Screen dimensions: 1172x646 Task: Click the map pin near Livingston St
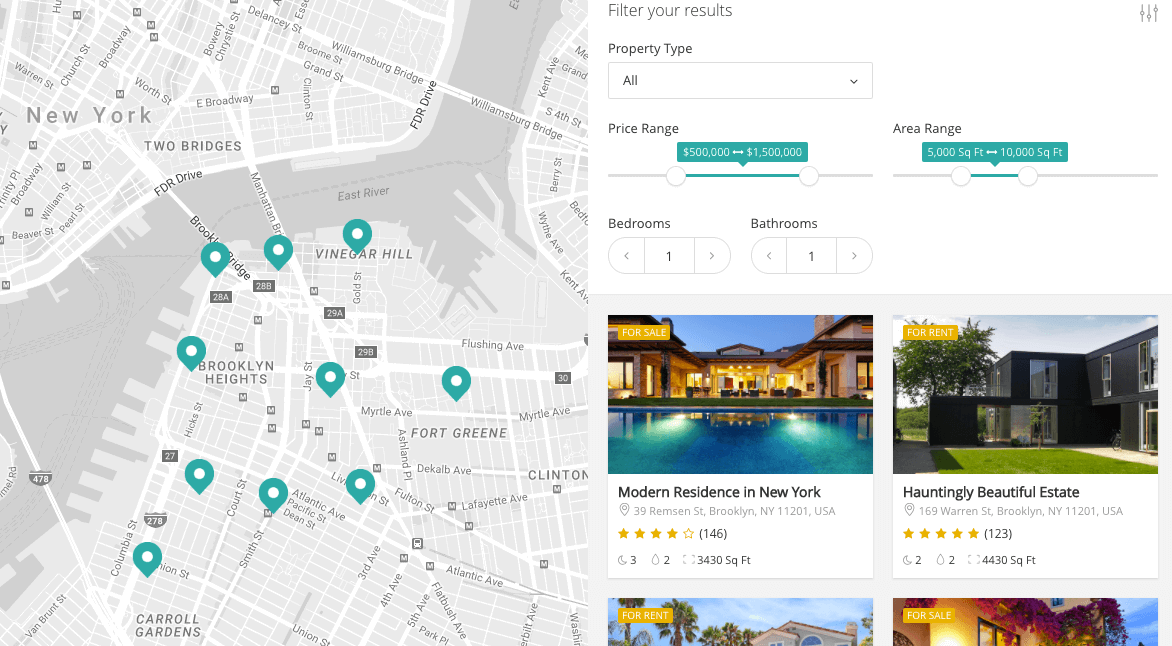360,484
